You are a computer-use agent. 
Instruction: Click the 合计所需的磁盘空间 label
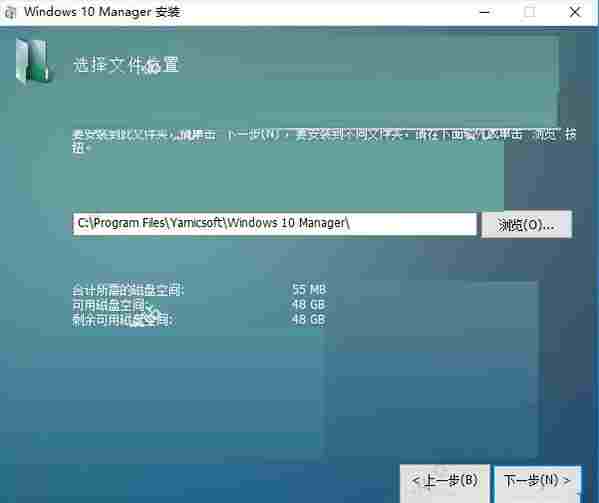coord(128,290)
